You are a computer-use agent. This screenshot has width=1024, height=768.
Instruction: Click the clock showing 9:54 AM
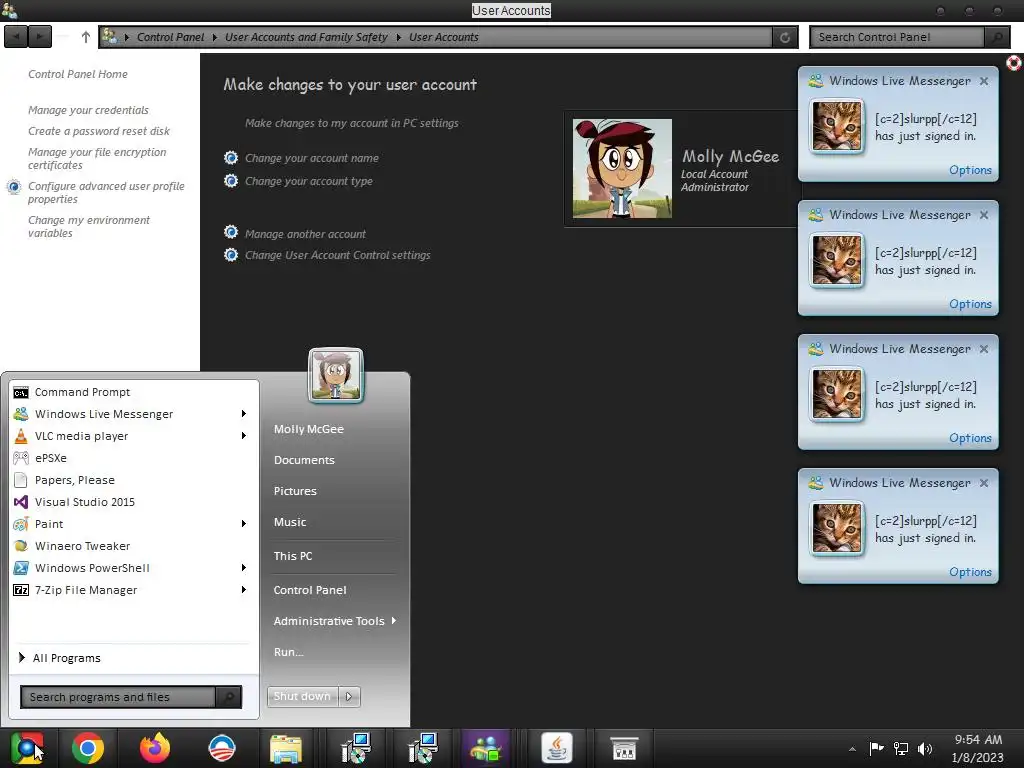coord(978,748)
